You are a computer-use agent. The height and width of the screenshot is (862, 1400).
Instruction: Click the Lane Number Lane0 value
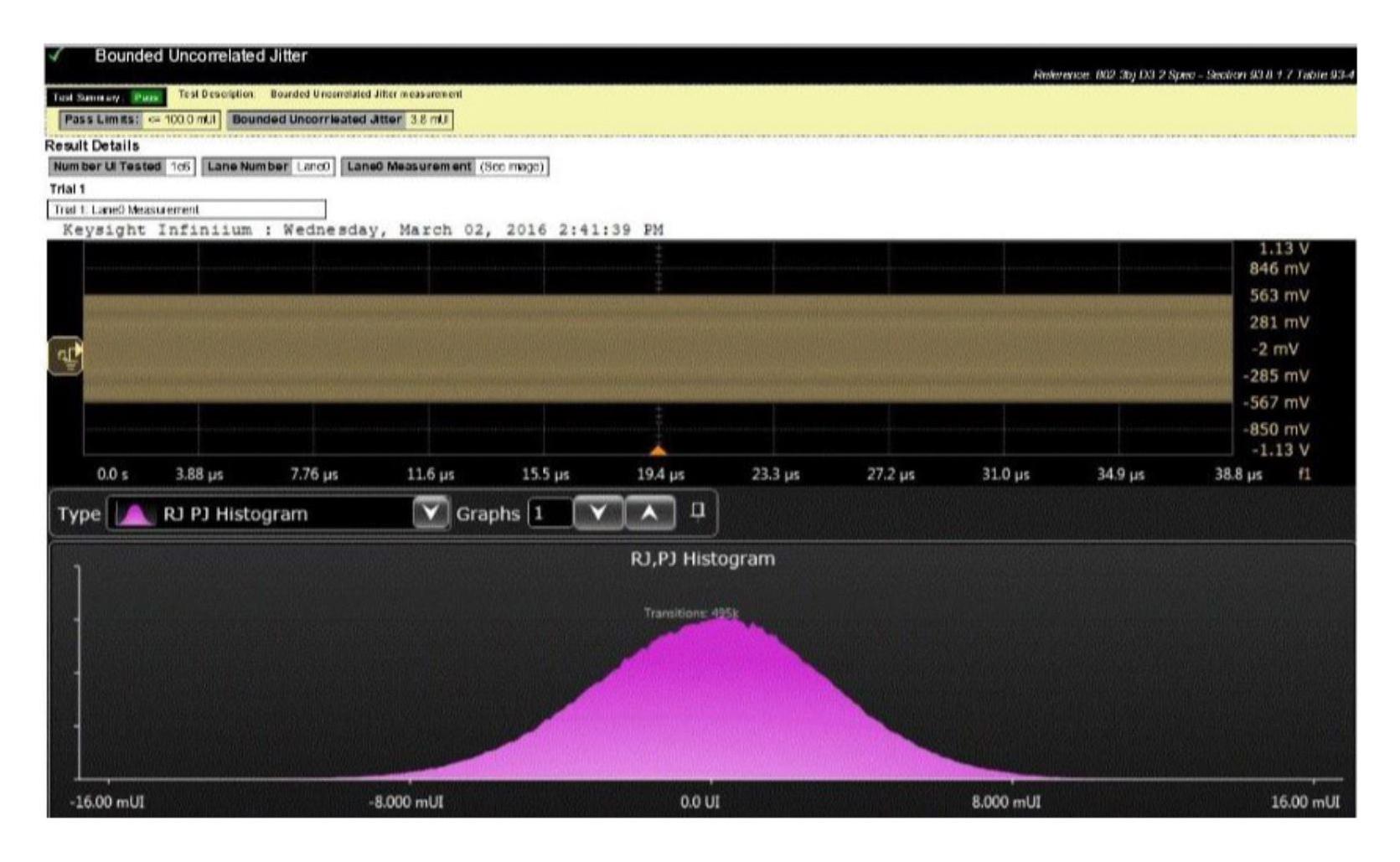pos(313,167)
